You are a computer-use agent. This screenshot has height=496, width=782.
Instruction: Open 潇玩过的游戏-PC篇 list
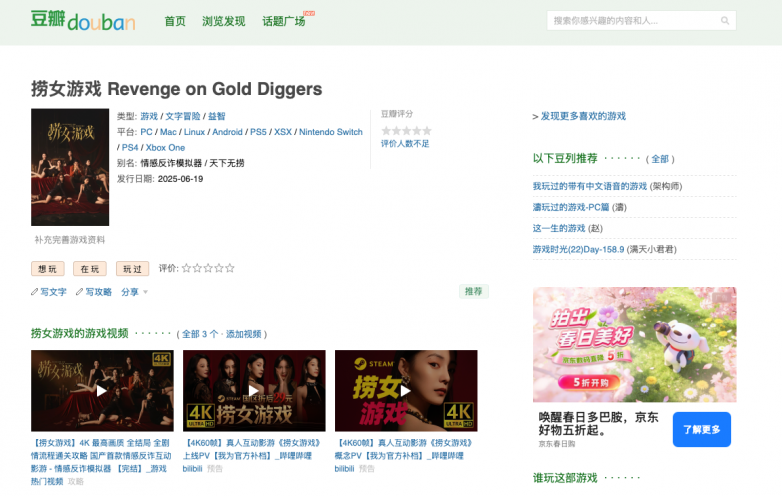point(571,207)
